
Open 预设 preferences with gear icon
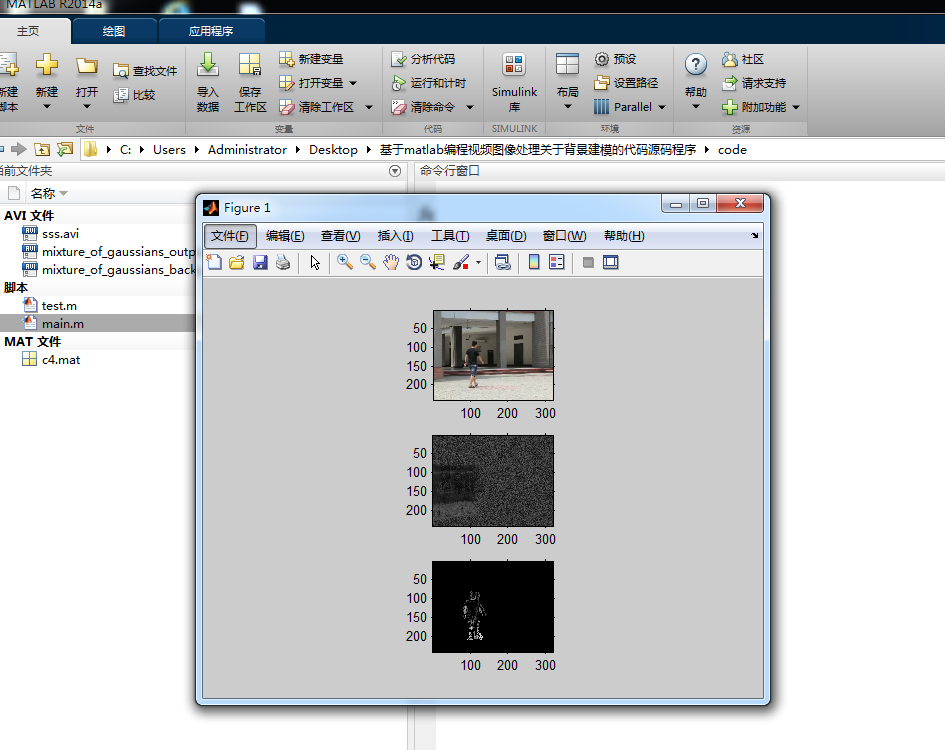[615, 59]
